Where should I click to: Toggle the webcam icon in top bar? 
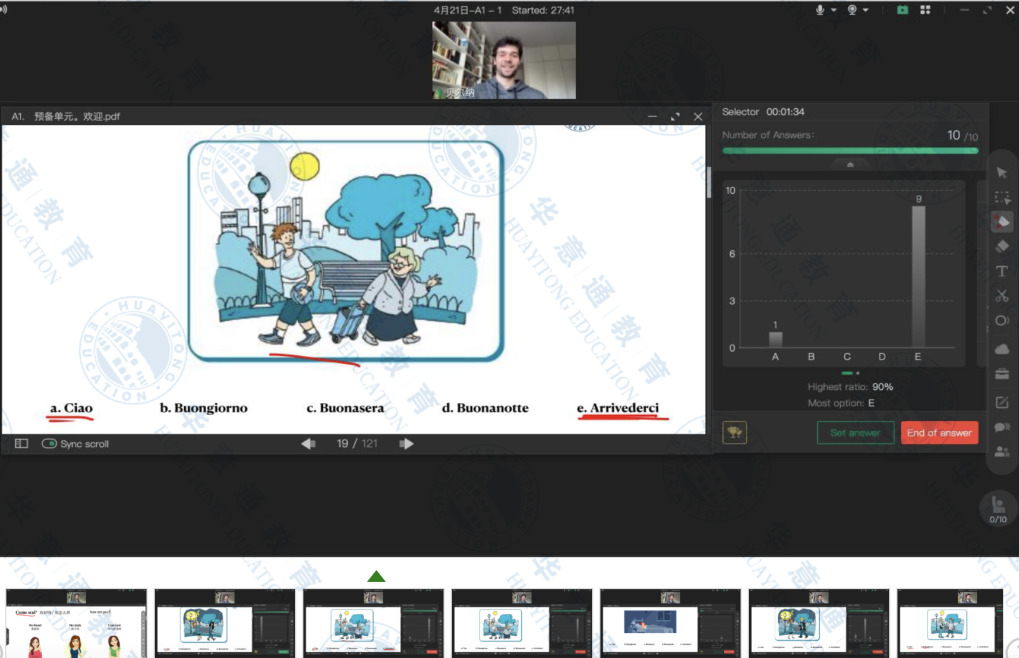[x=852, y=10]
